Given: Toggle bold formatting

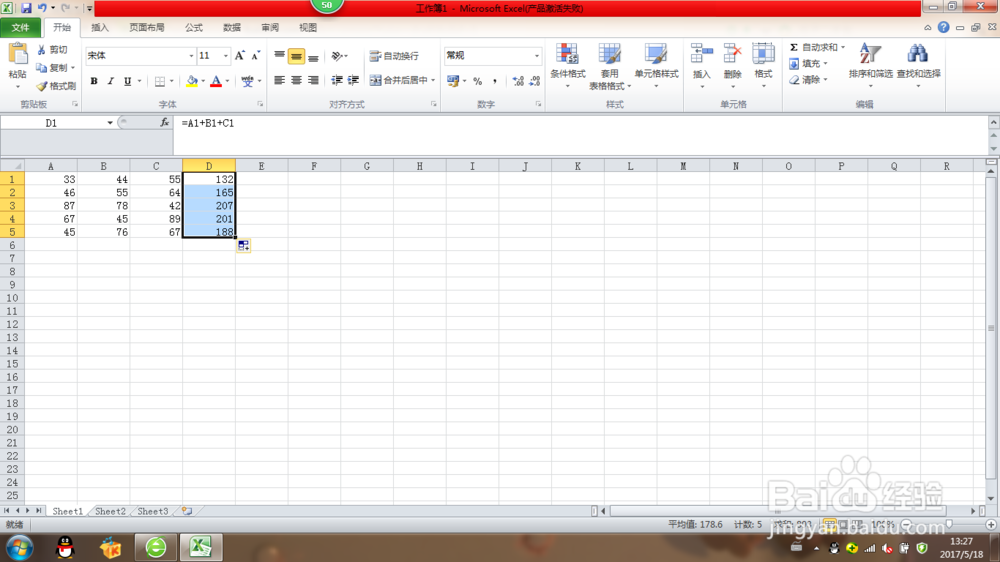Looking at the screenshot, I should [x=94, y=81].
